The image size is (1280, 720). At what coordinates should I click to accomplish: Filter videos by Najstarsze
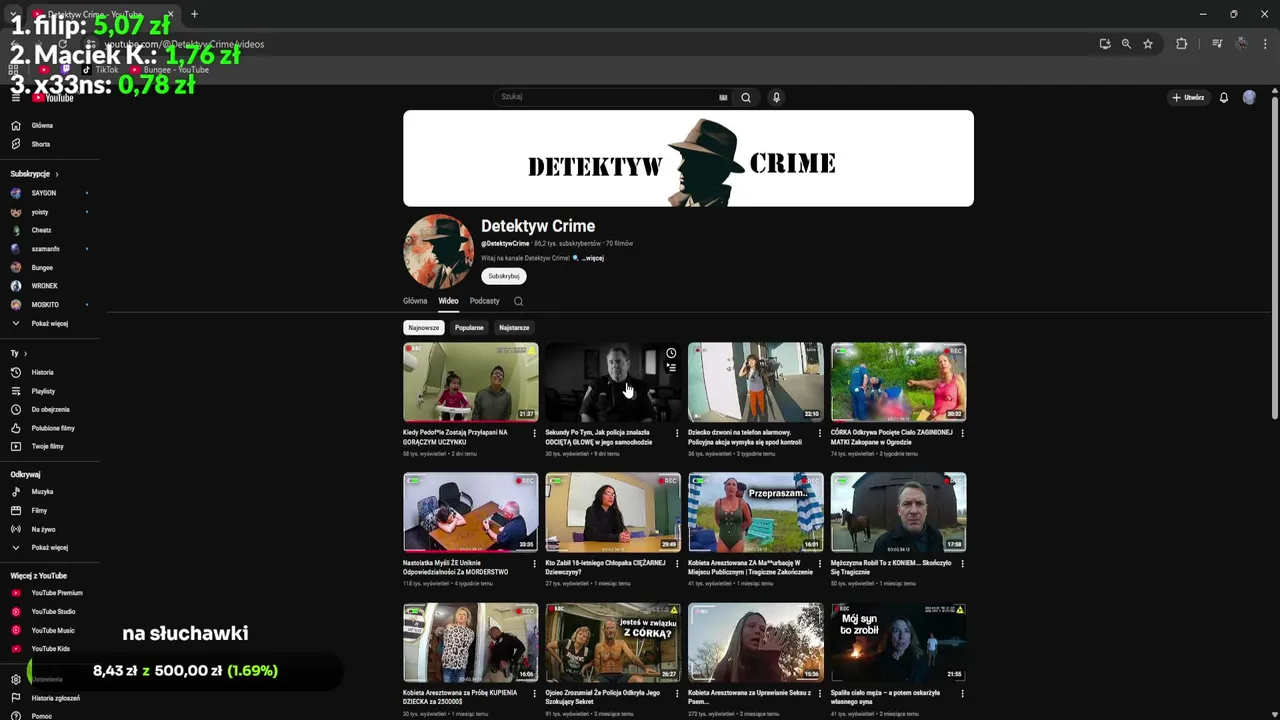pos(514,327)
